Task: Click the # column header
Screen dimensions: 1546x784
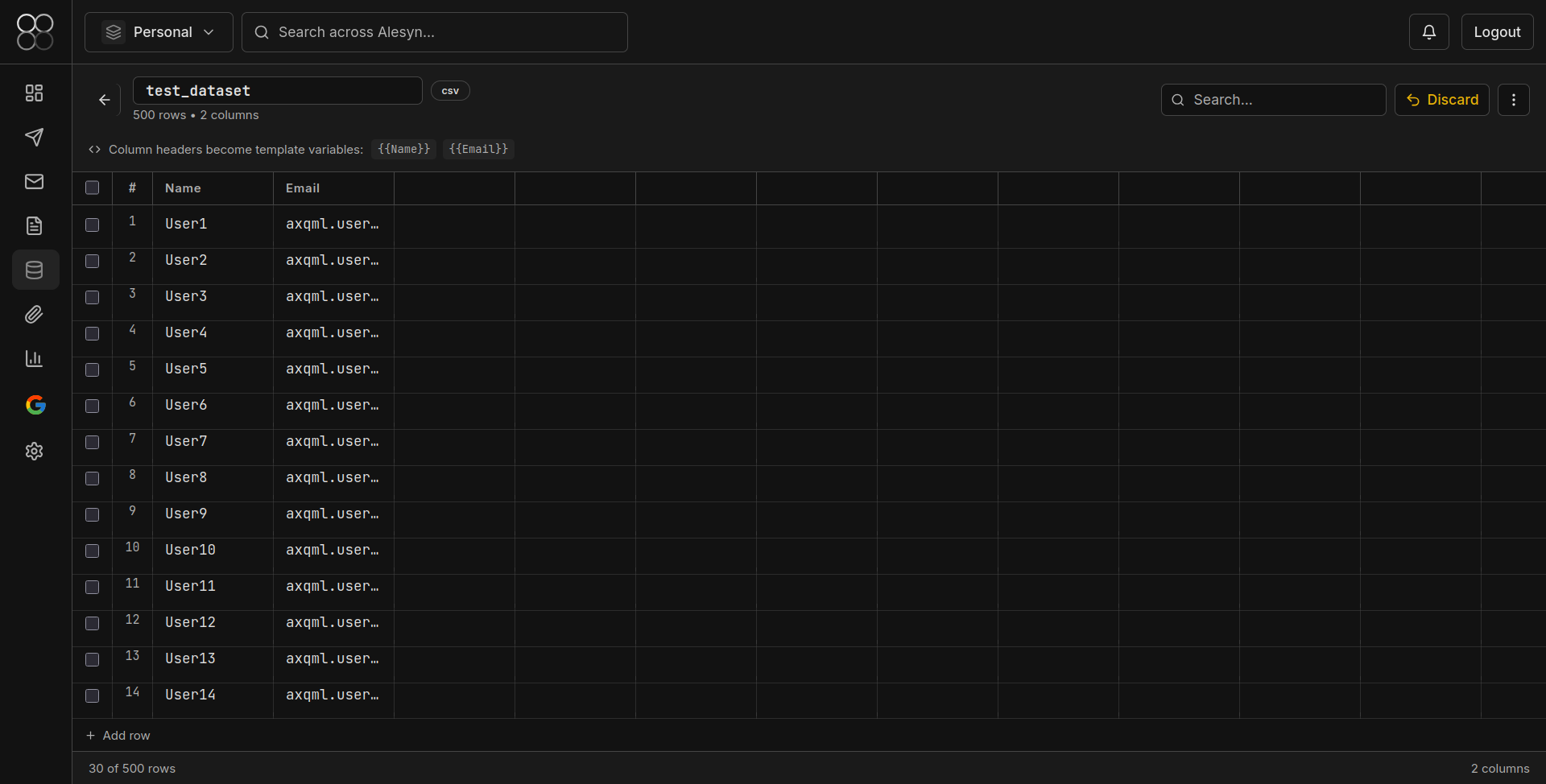Action: [x=133, y=188]
